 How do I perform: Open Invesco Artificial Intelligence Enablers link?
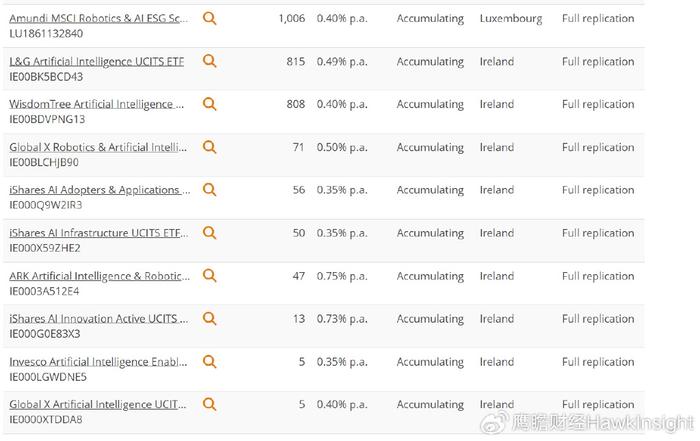(98, 362)
